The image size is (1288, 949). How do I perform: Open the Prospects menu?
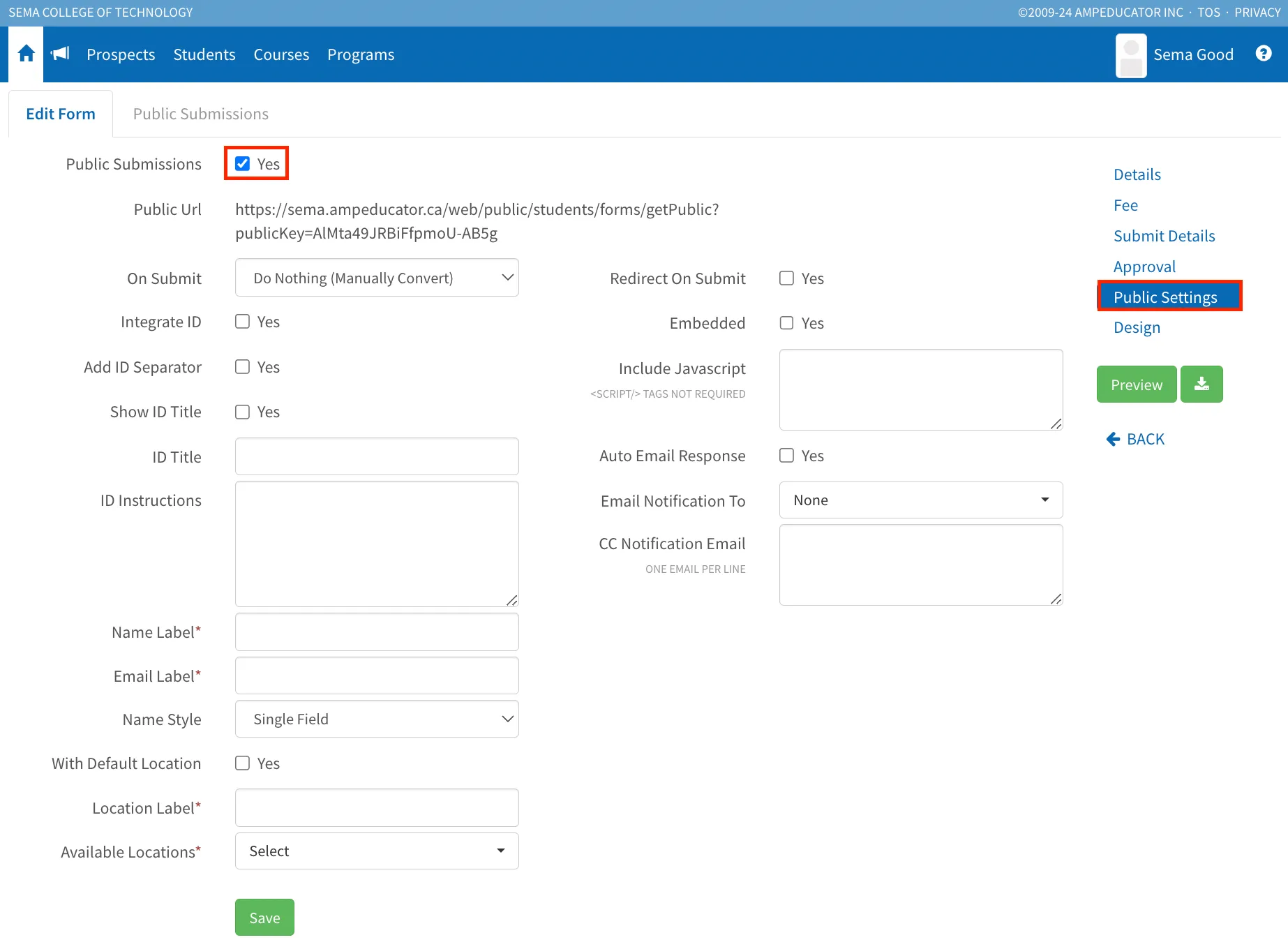point(121,54)
